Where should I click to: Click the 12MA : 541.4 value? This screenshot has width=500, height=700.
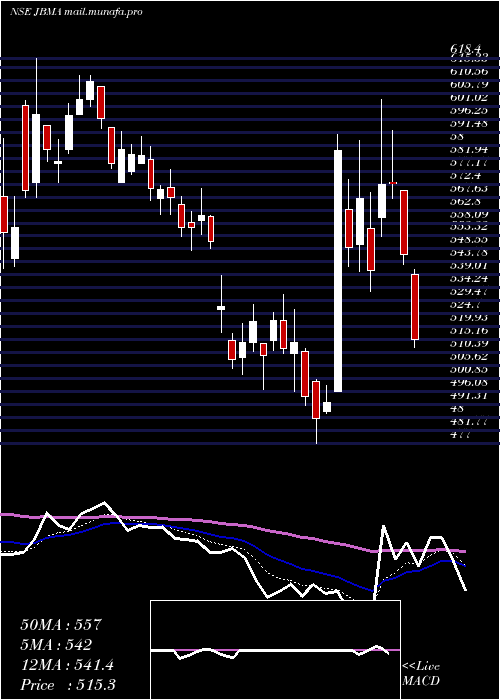(67, 665)
